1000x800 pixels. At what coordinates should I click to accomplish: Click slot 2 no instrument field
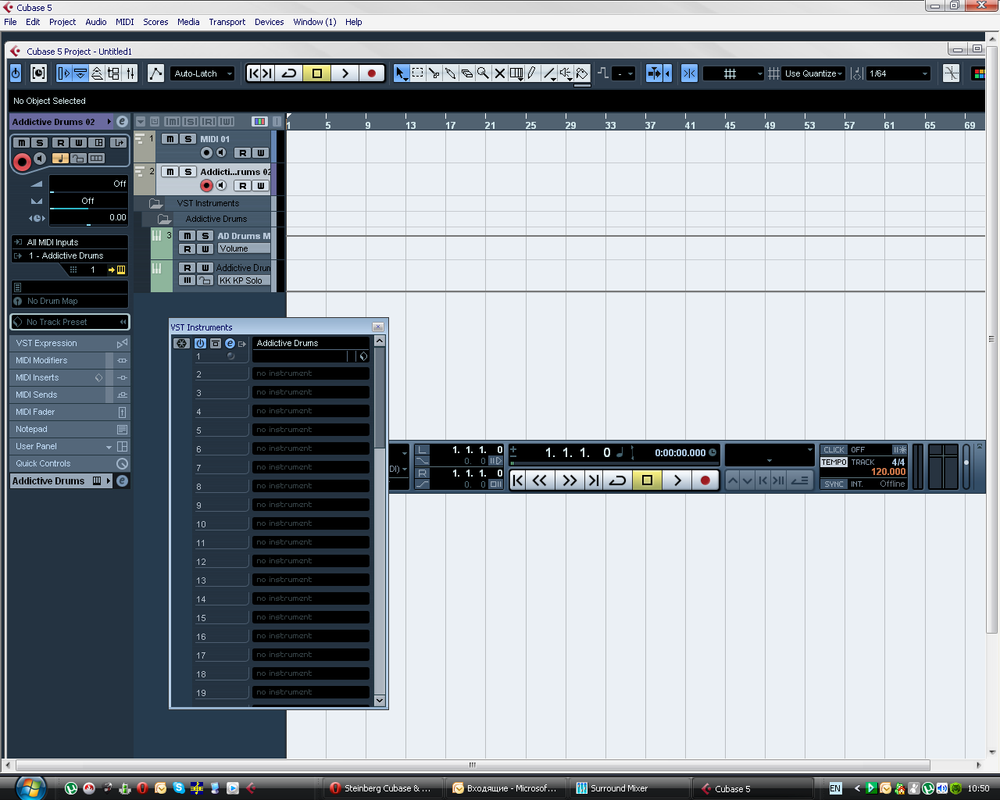point(311,374)
